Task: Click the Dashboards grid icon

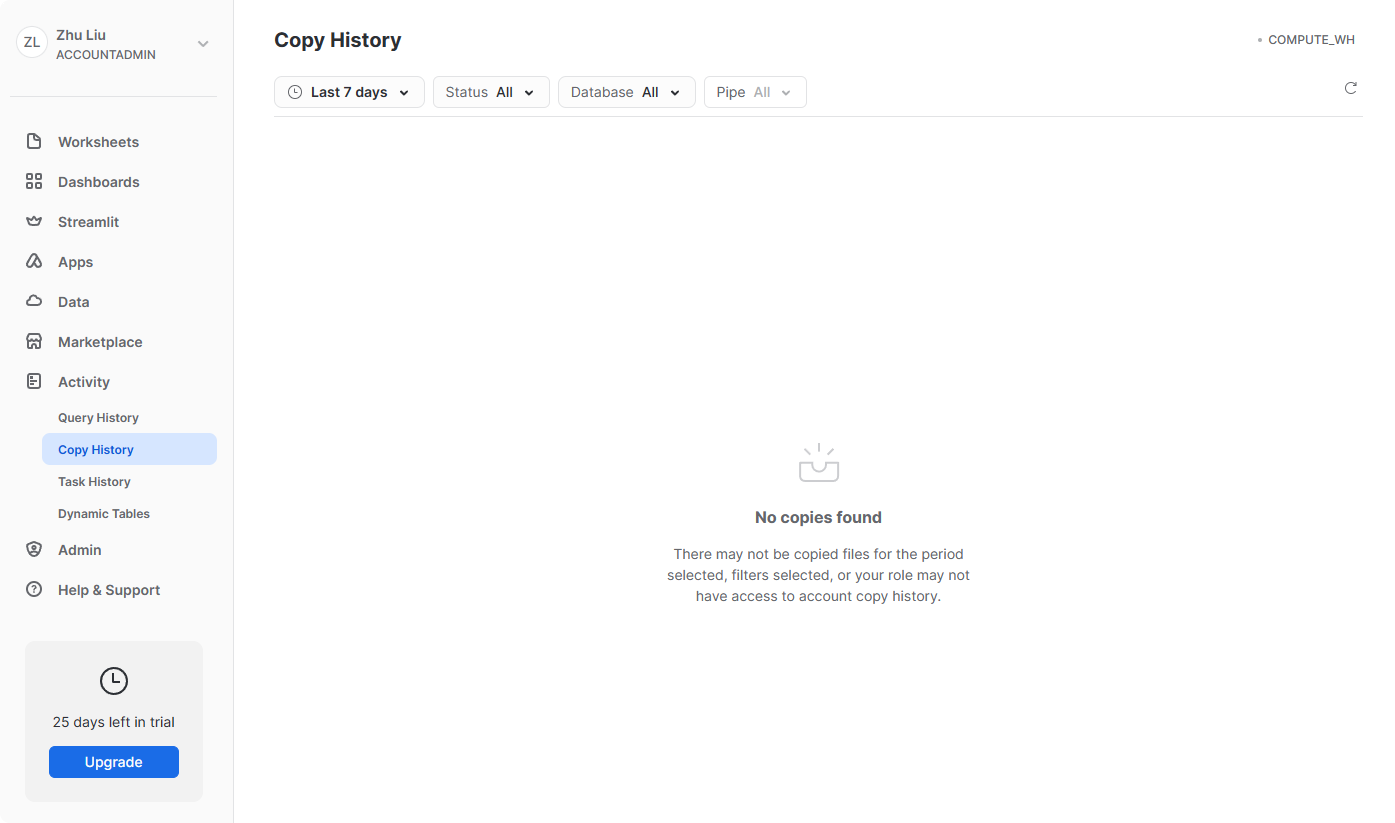Action: click(x=34, y=182)
